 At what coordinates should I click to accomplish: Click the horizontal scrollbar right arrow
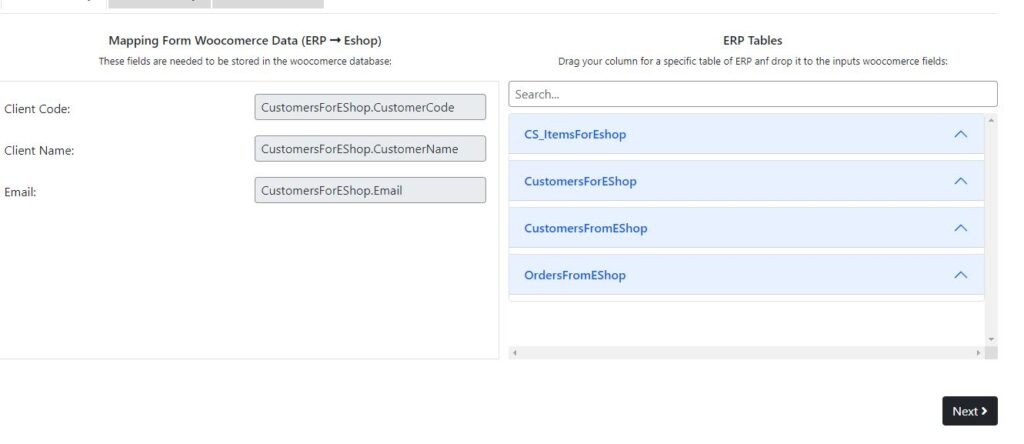[978, 353]
